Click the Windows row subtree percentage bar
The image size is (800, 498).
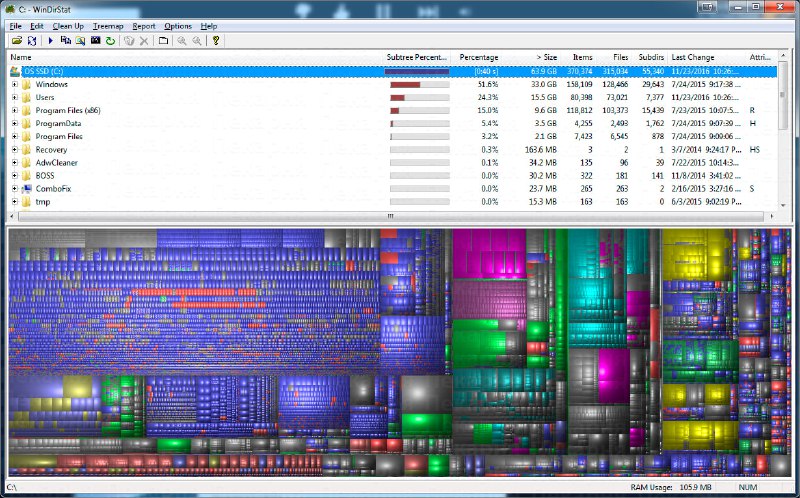(x=419, y=85)
